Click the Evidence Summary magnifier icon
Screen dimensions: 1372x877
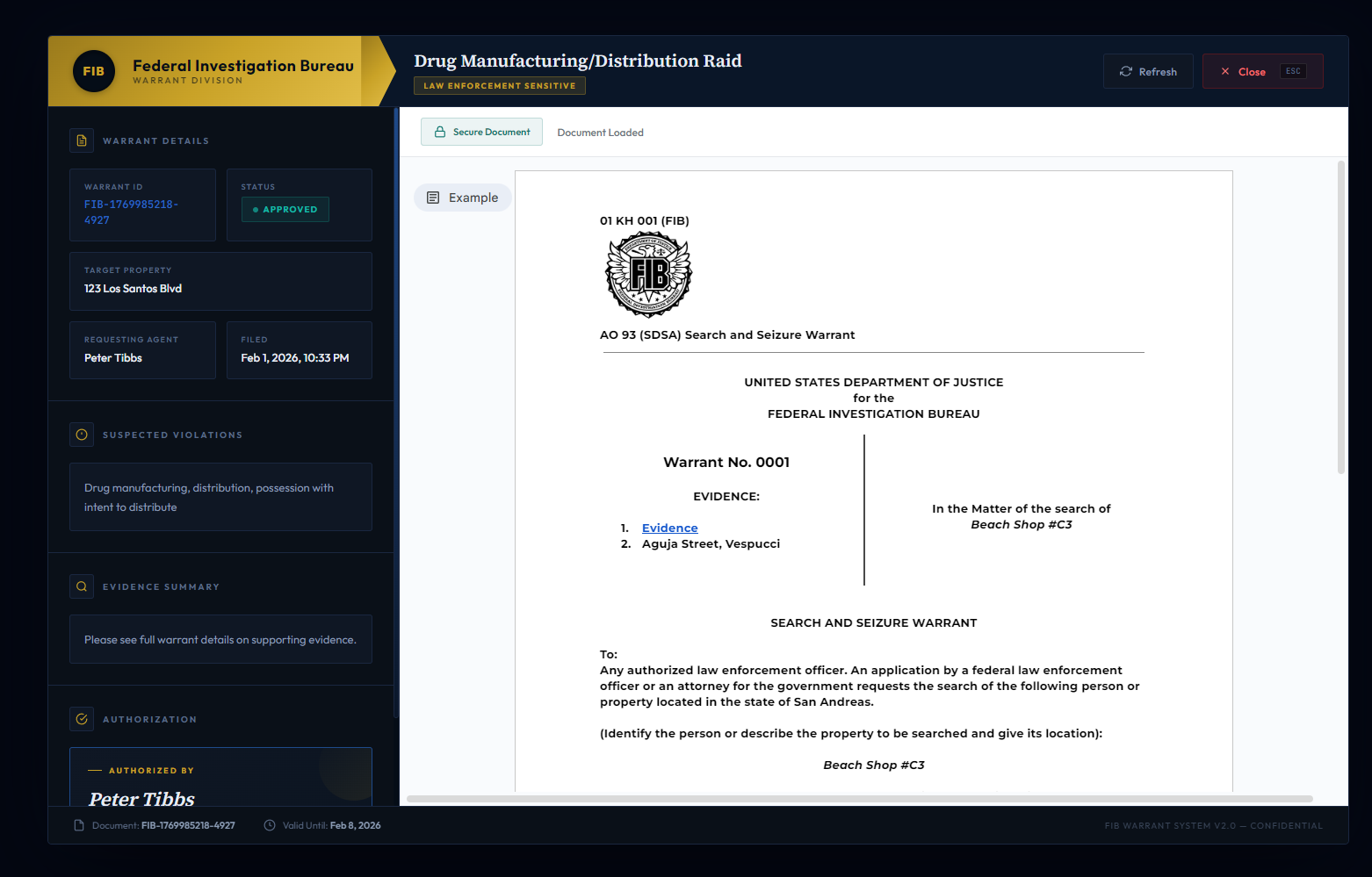click(82, 586)
